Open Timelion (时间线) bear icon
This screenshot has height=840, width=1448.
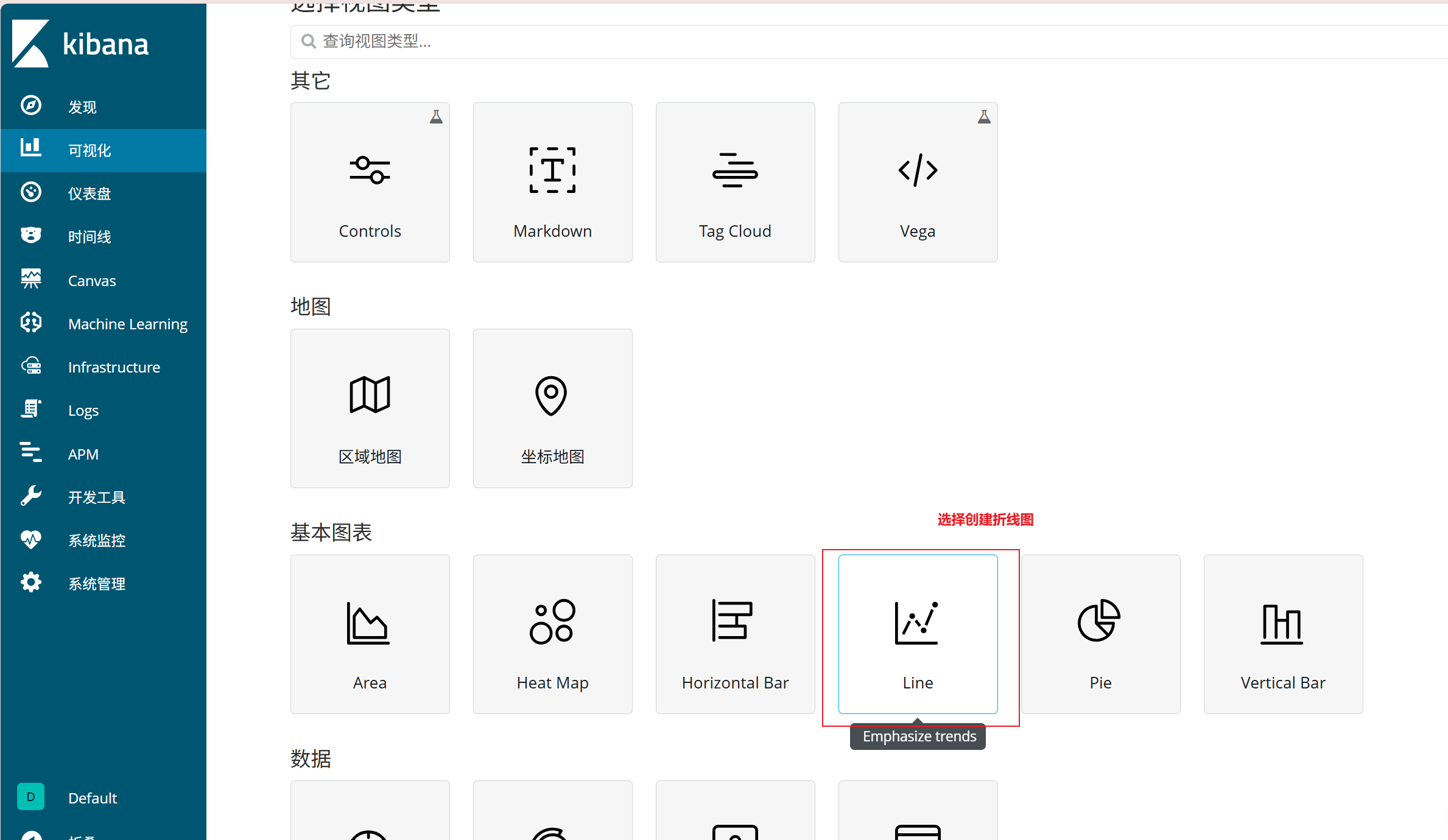(30, 236)
